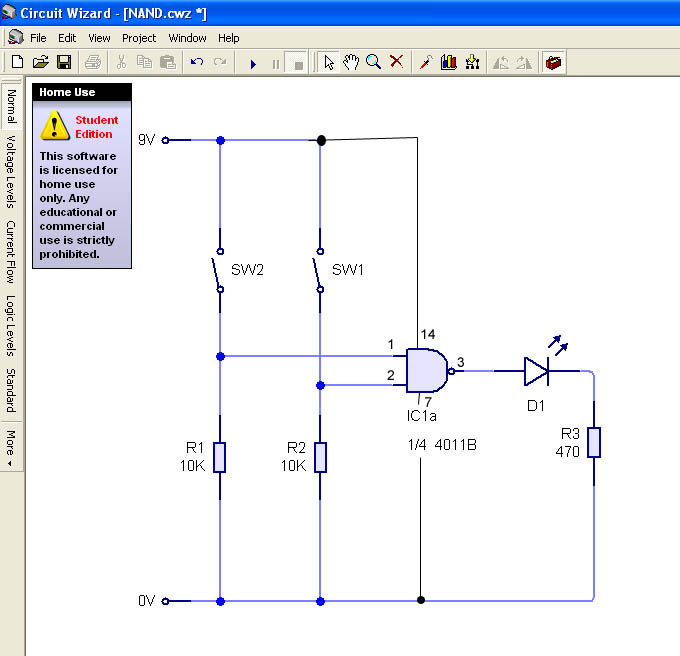Select resistor R3 470

(594, 442)
